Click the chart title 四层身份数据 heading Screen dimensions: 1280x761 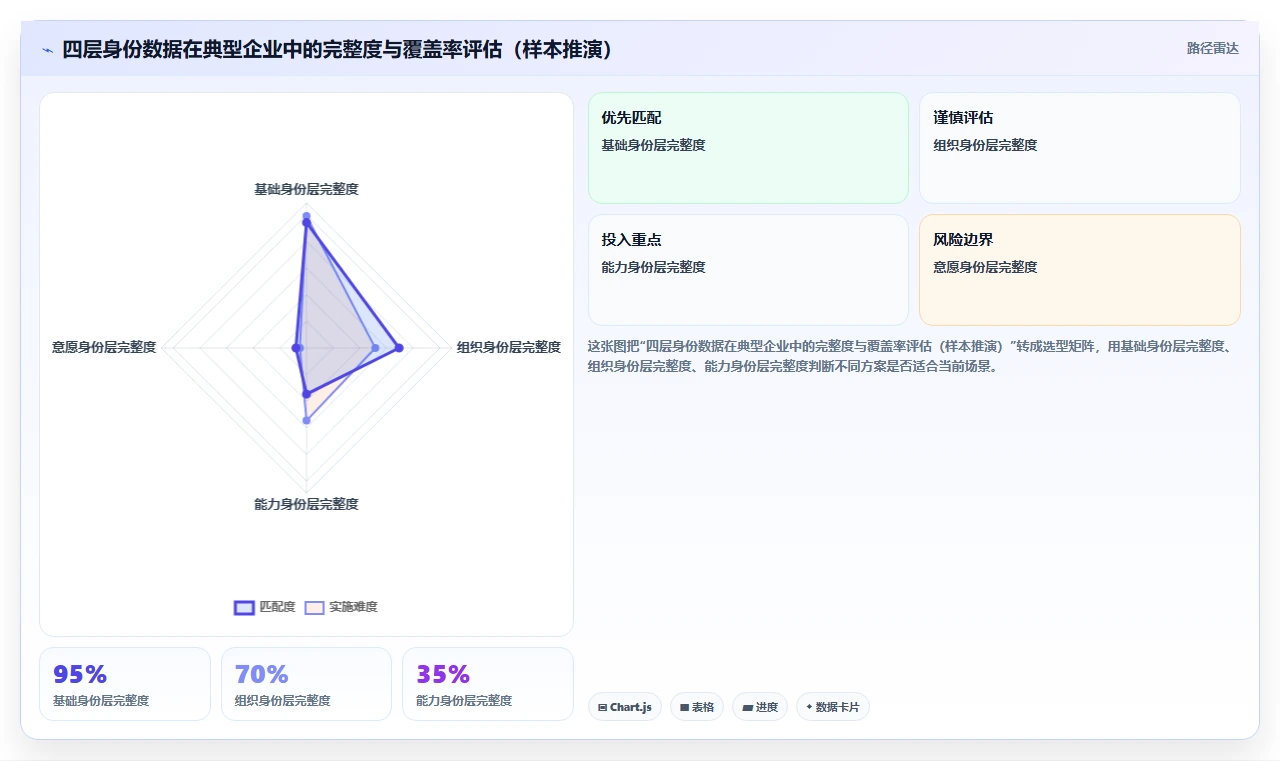[x=337, y=49]
